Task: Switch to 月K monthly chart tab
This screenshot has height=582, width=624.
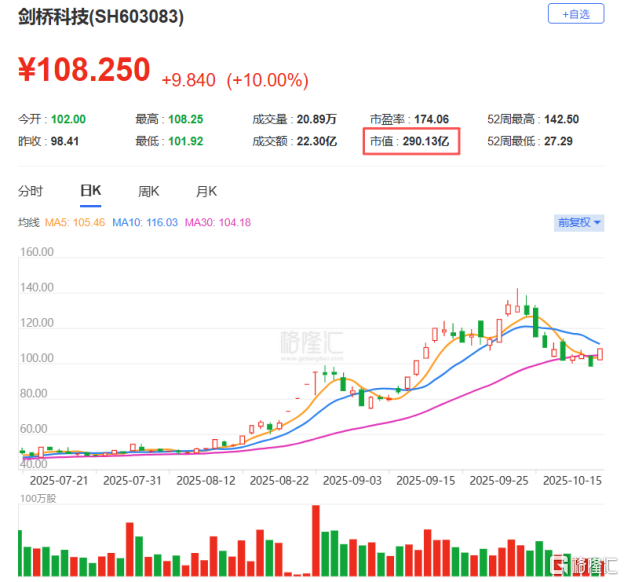Action: coord(207,191)
